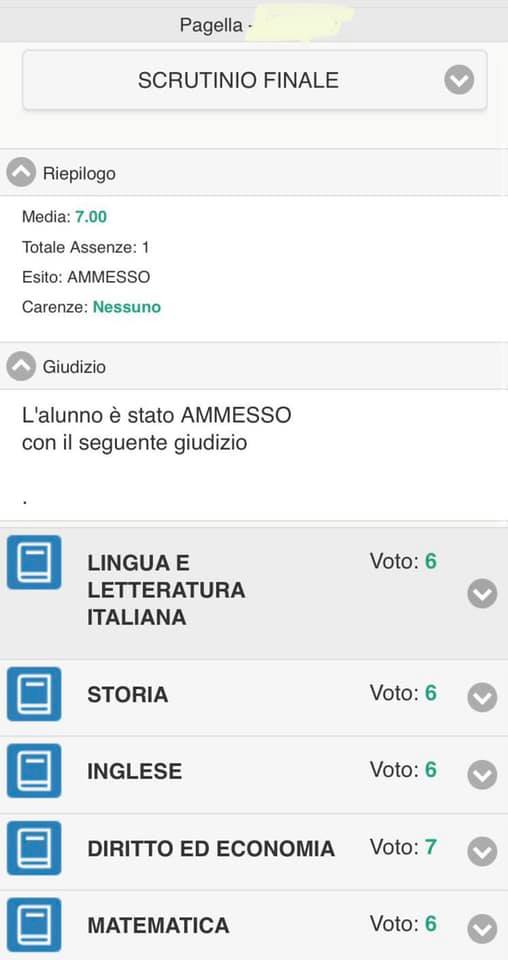508x960 pixels.
Task: Collapse the Riepilogo section arrow
Action: point(21,173)
